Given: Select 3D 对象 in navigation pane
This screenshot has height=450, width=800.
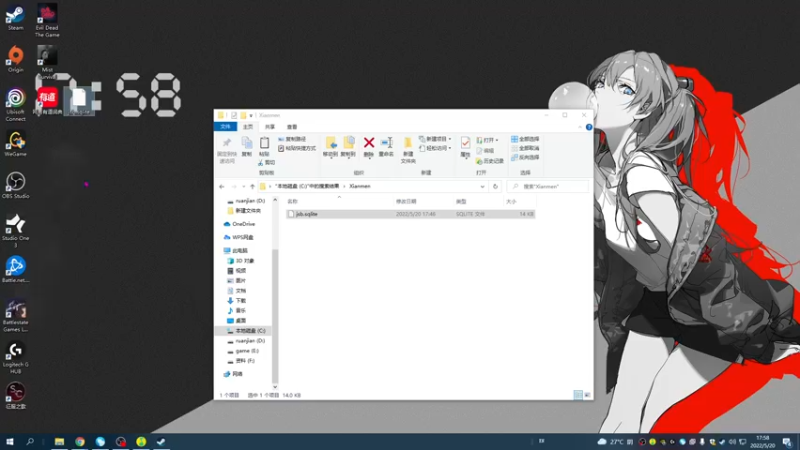Looking at the screenshot, I should 244,261.
